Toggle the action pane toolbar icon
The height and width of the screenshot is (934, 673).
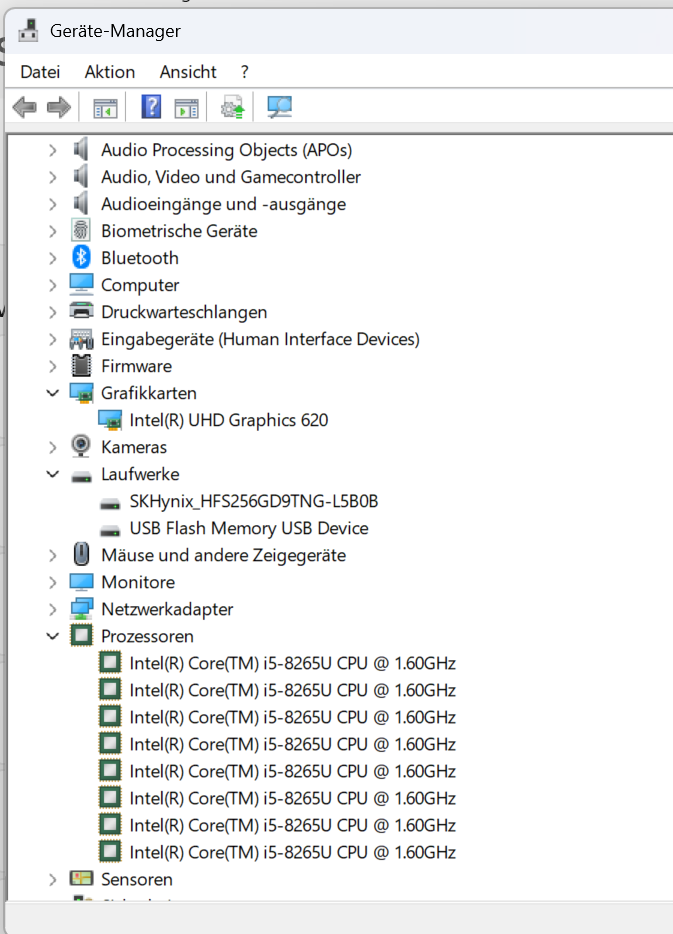pos(186,108)
